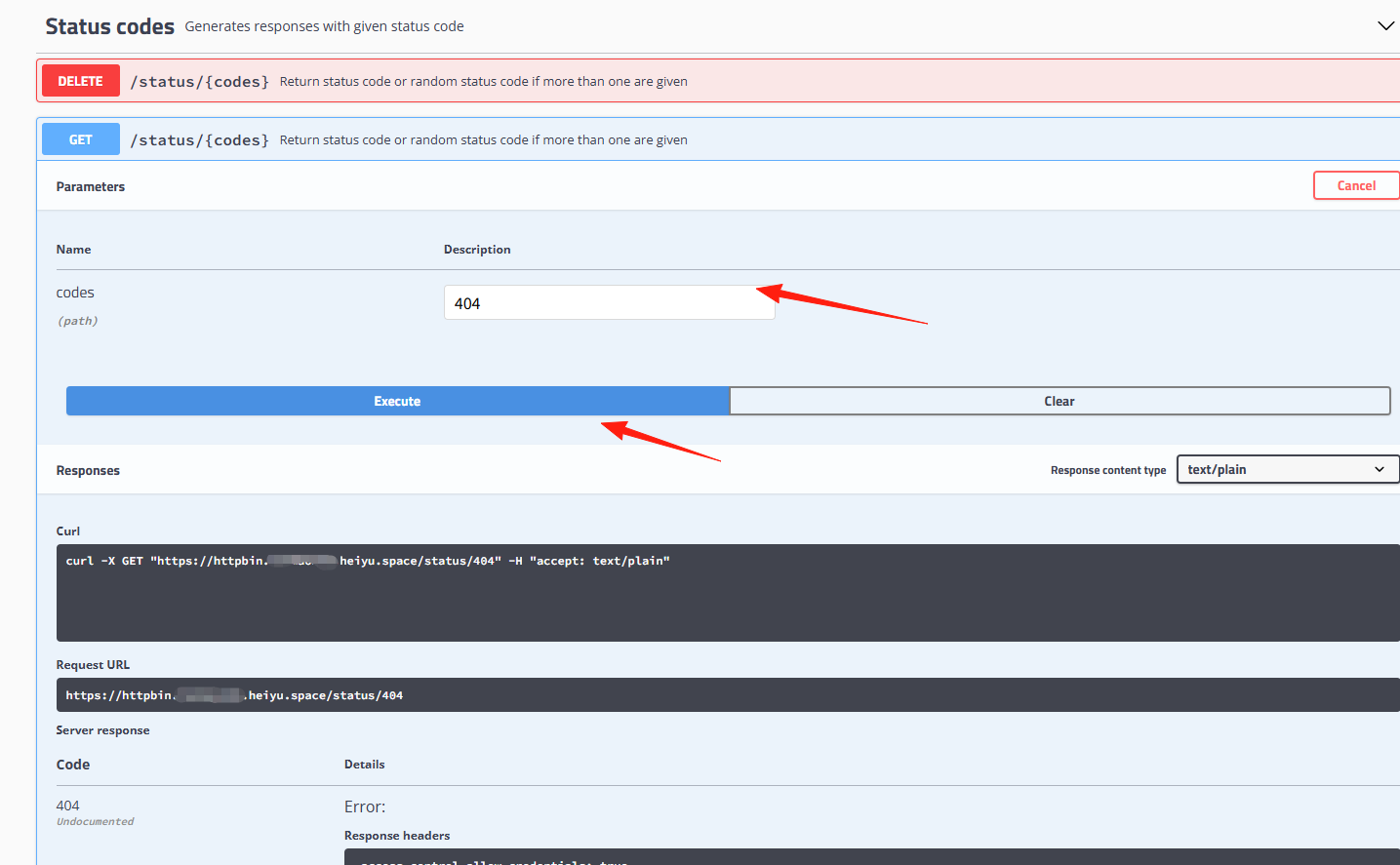Click the Parameters heading

click(91, 186)
